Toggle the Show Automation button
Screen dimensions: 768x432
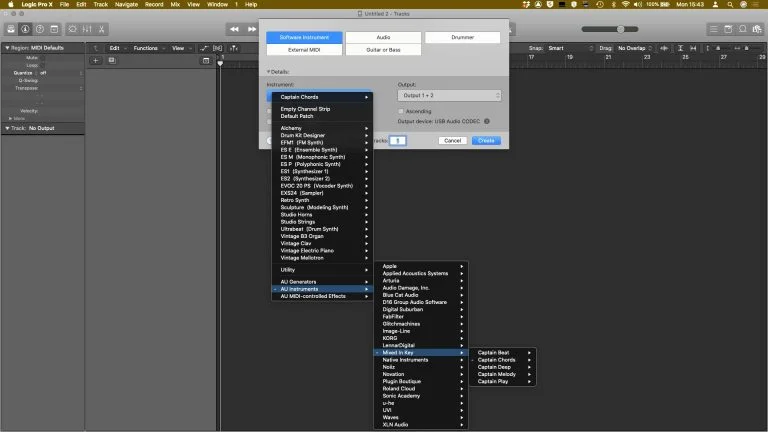pyautogui.click(x=204, y=48)
